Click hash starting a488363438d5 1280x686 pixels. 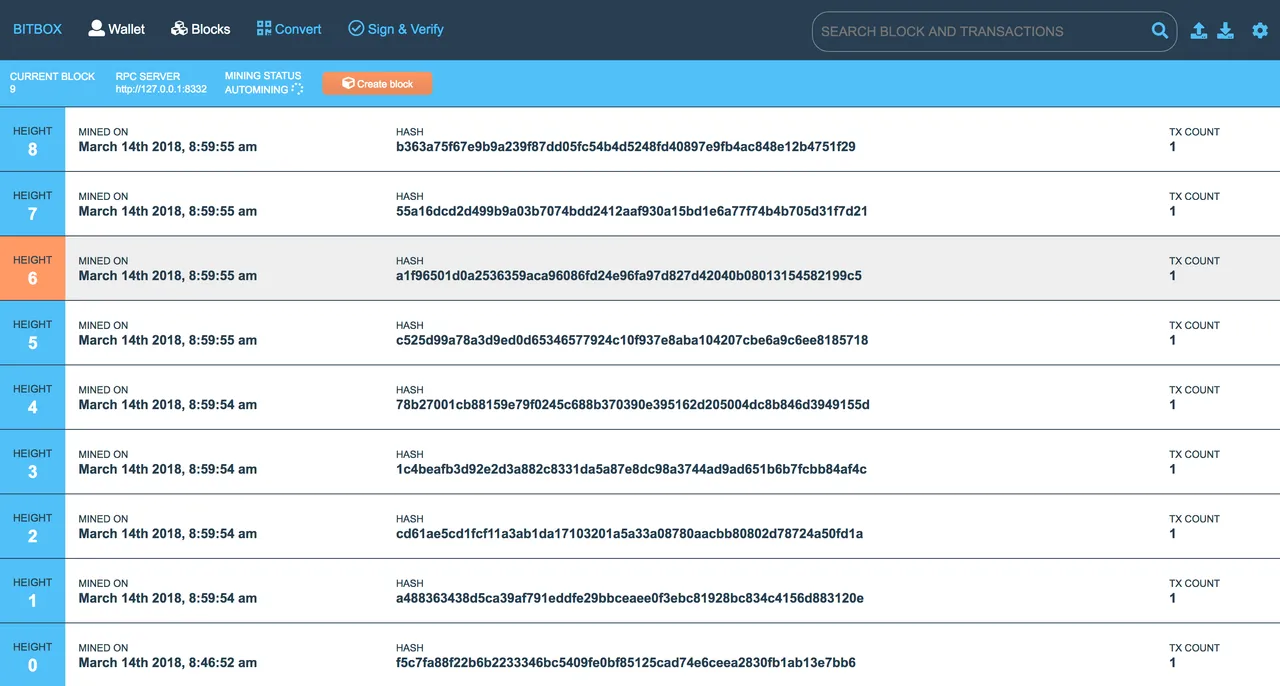coord(630,598)
